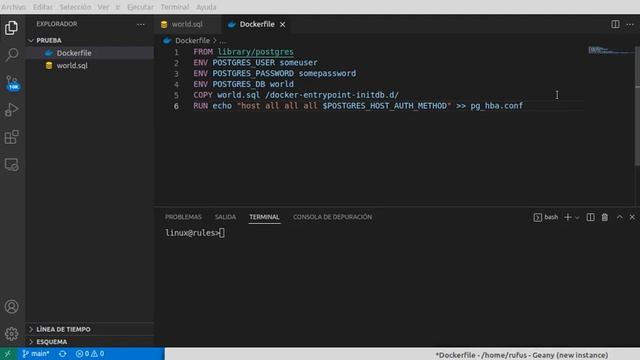This screenshot has height=360, width=640.
Task: Open the Search view in activity bar
Action: click(x=11, y=54)
